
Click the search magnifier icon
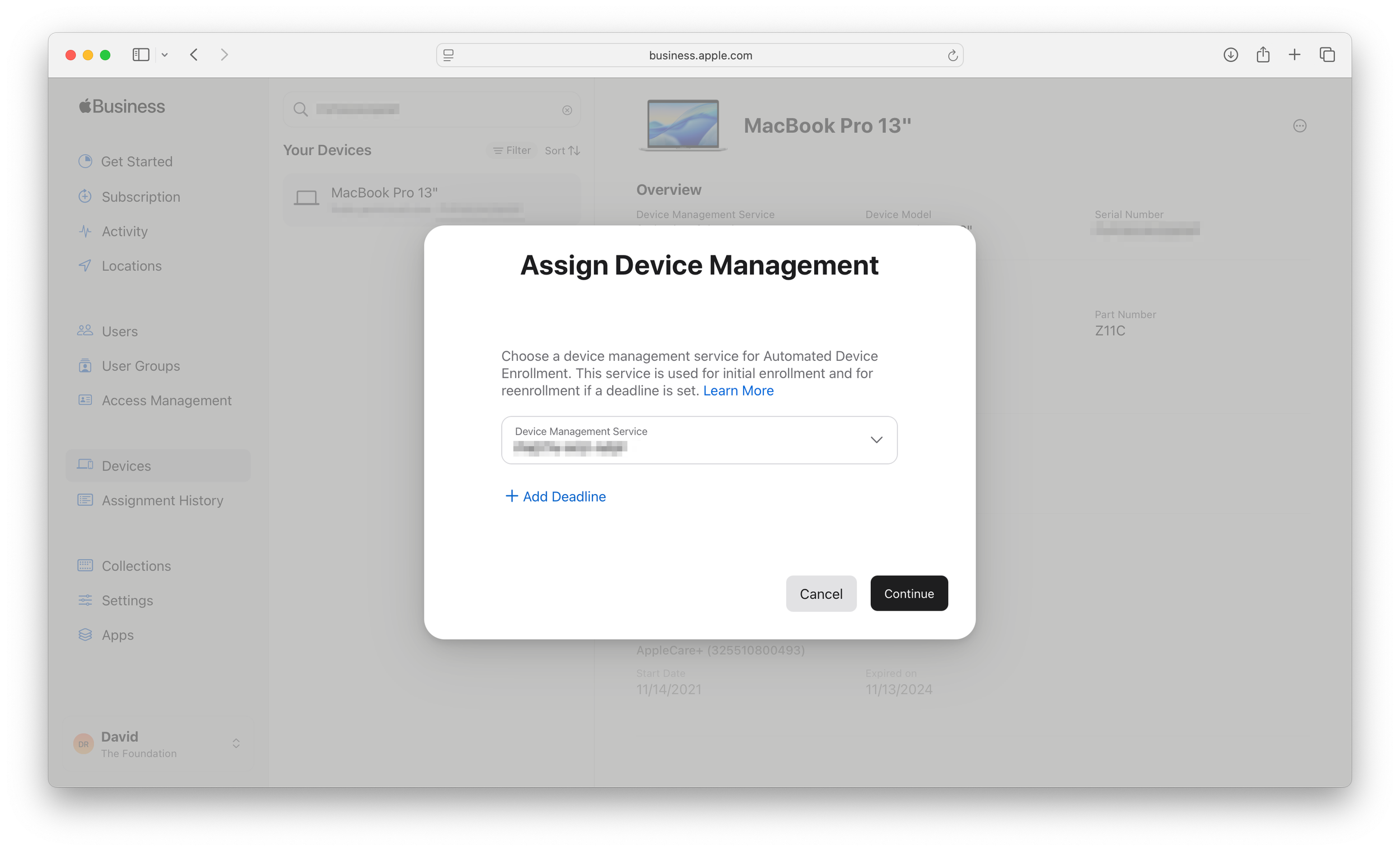point(301,110)
